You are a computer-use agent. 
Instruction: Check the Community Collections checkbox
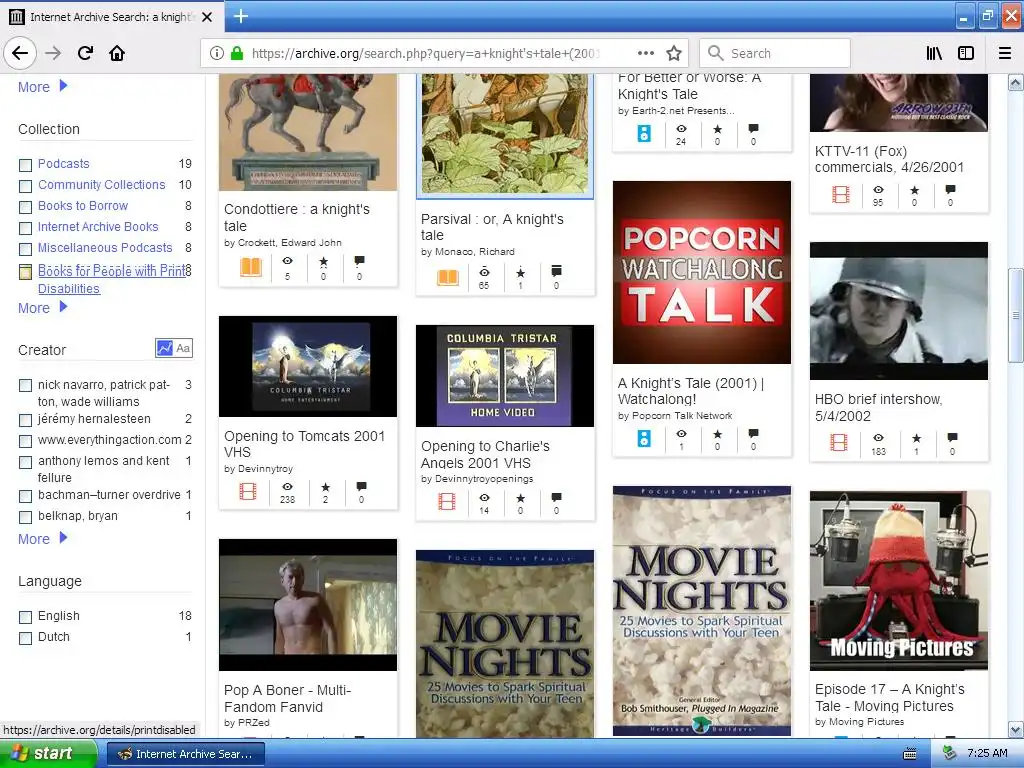[25, 186]
